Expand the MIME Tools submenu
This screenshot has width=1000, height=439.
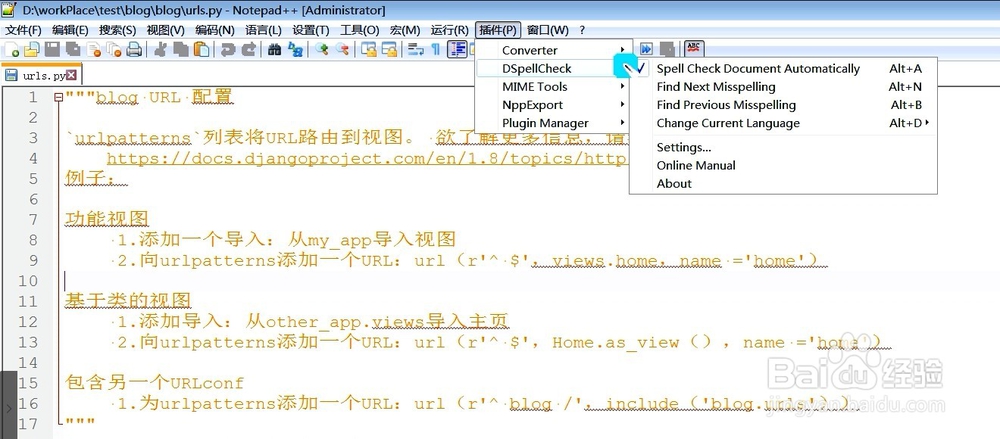[x=554, y=87]
